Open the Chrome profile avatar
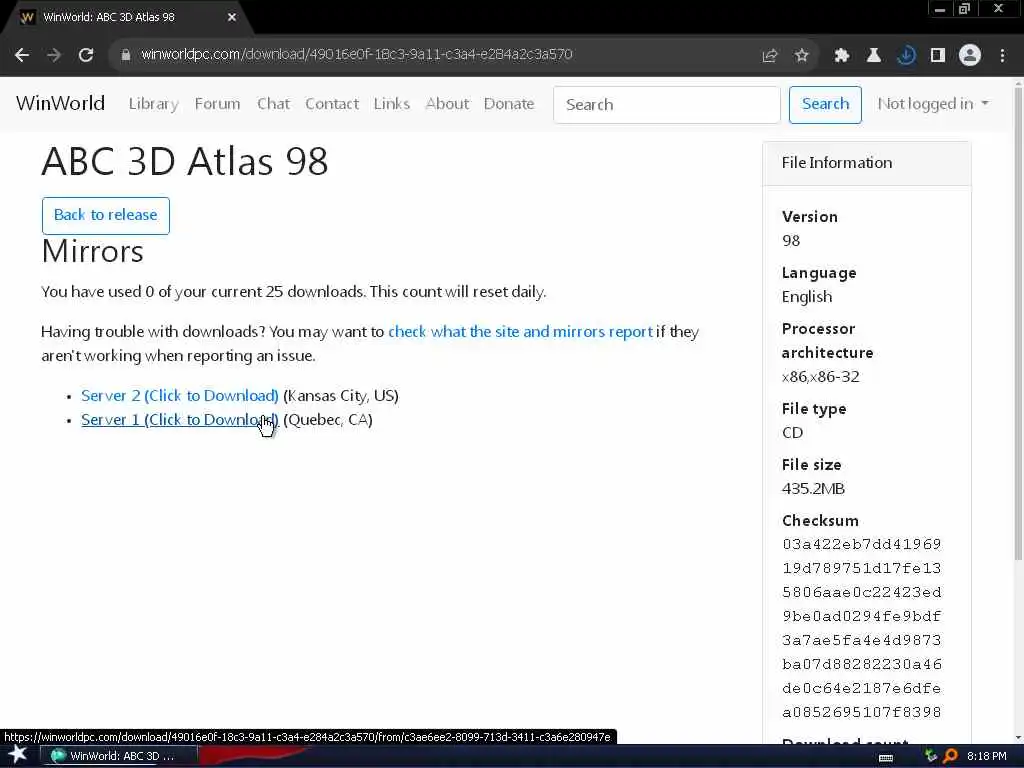Screen dimensions: 1024x768 click(x=970, y=56)
